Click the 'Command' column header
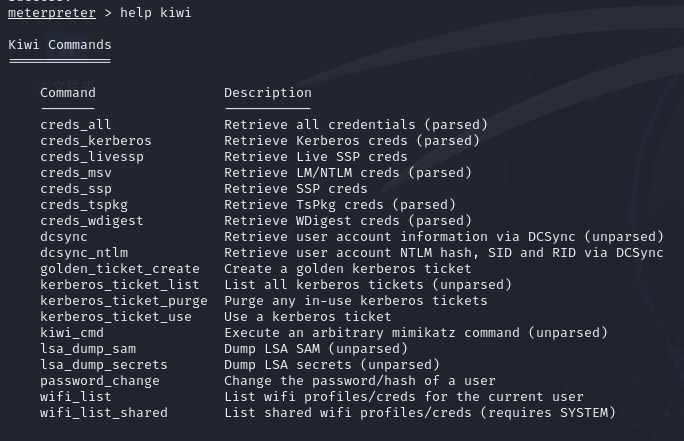684x441 pixels. pos(68,93)
